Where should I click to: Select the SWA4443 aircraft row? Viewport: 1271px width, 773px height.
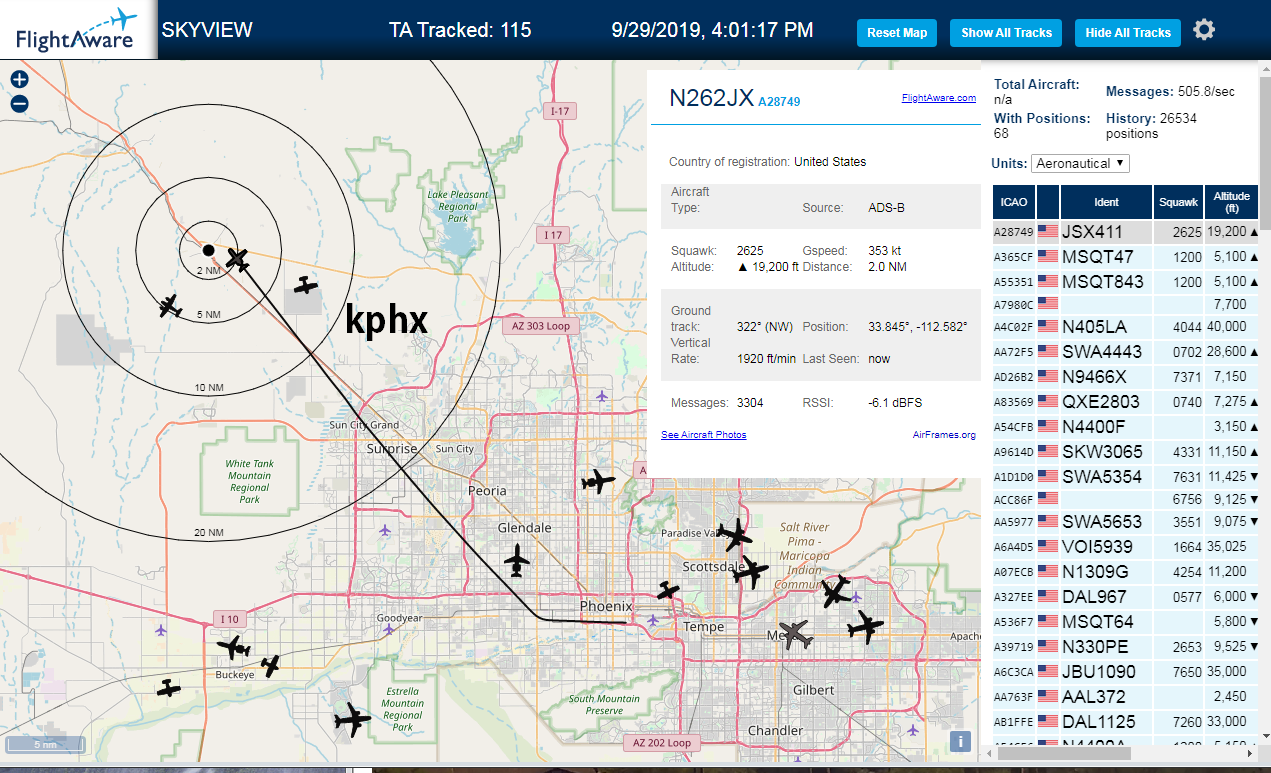(x=1125, y=351)
